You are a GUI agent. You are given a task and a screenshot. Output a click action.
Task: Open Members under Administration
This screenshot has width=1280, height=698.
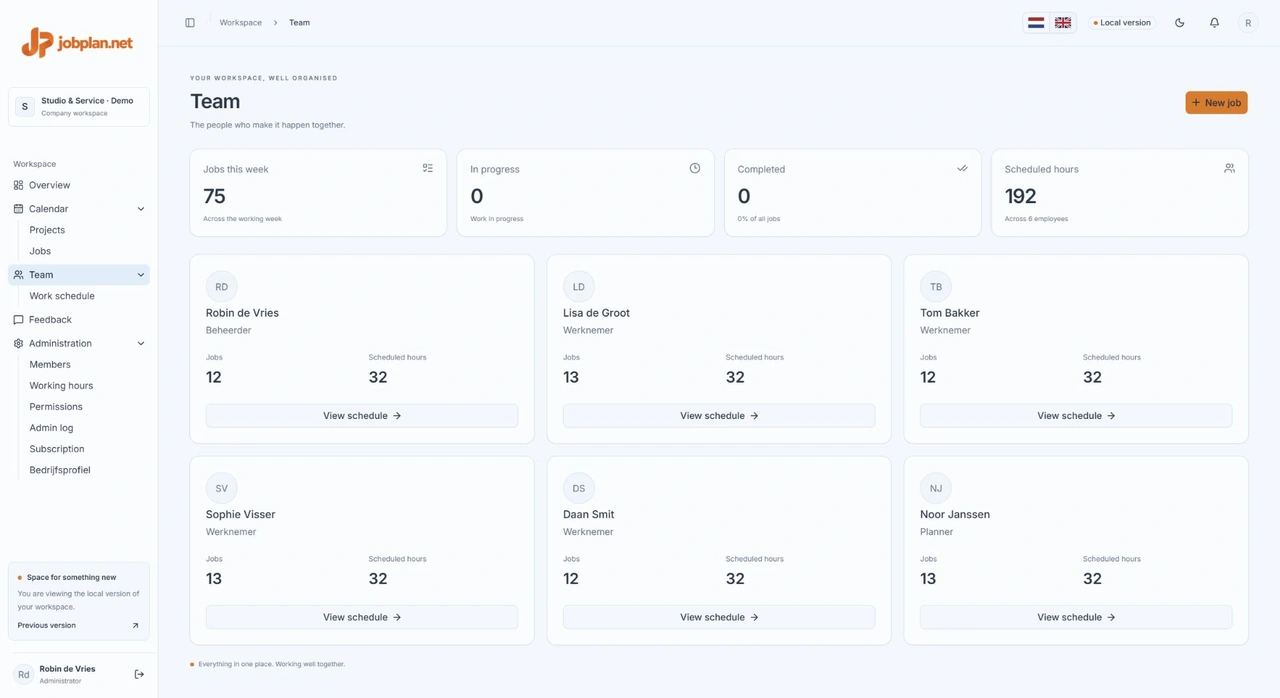click(50, 365)
